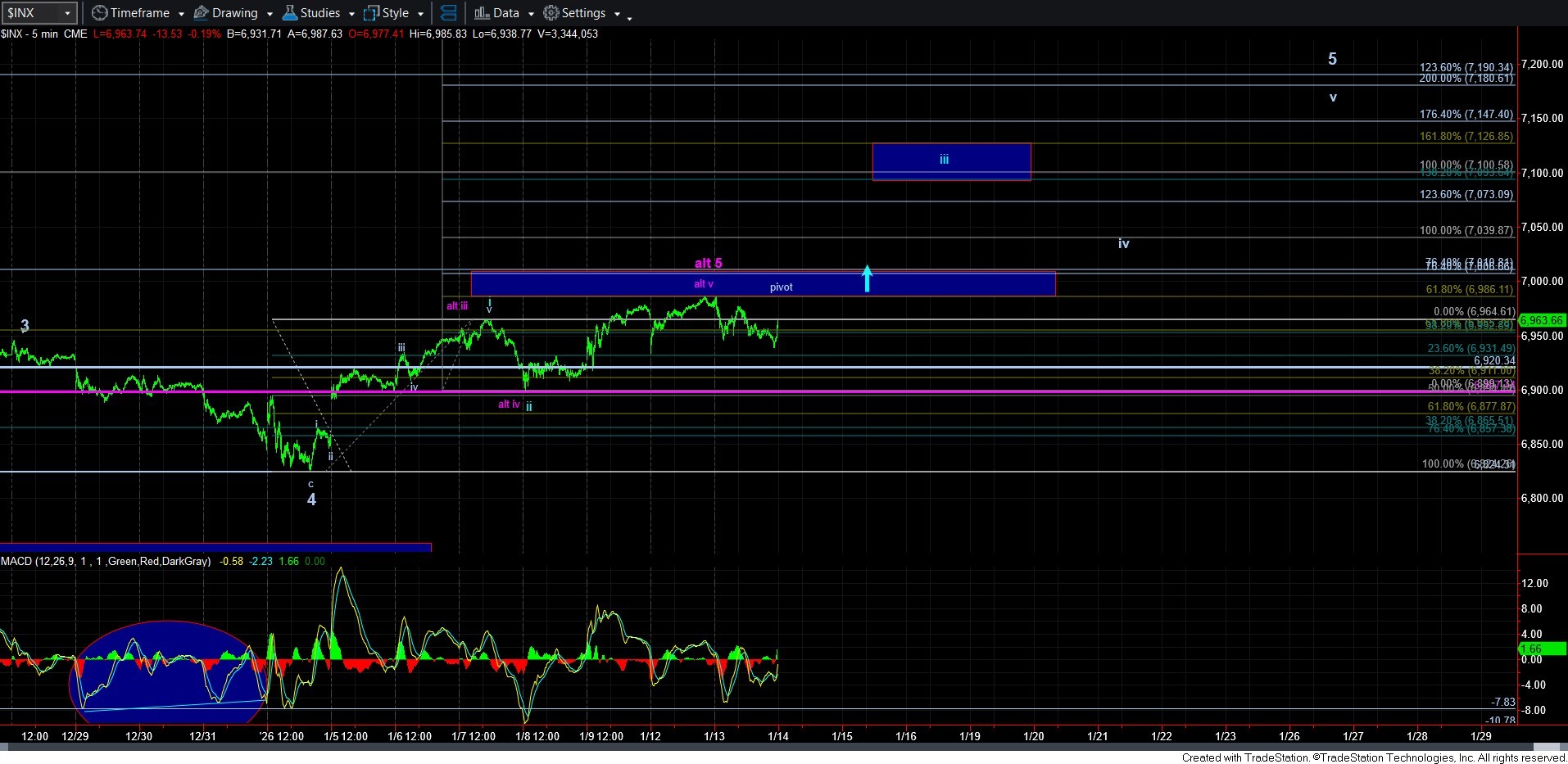Click the Timeframe clock icon
Screen dimensions: 1568x764
(99, 13)
